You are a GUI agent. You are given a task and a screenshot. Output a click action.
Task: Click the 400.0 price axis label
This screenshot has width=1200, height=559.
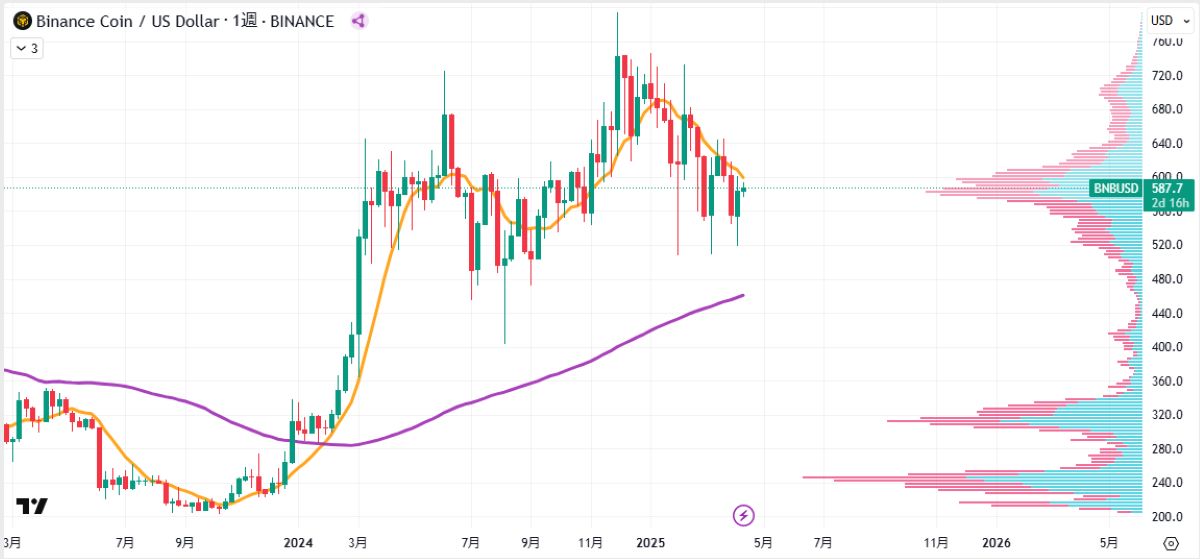pos(1167,347)
